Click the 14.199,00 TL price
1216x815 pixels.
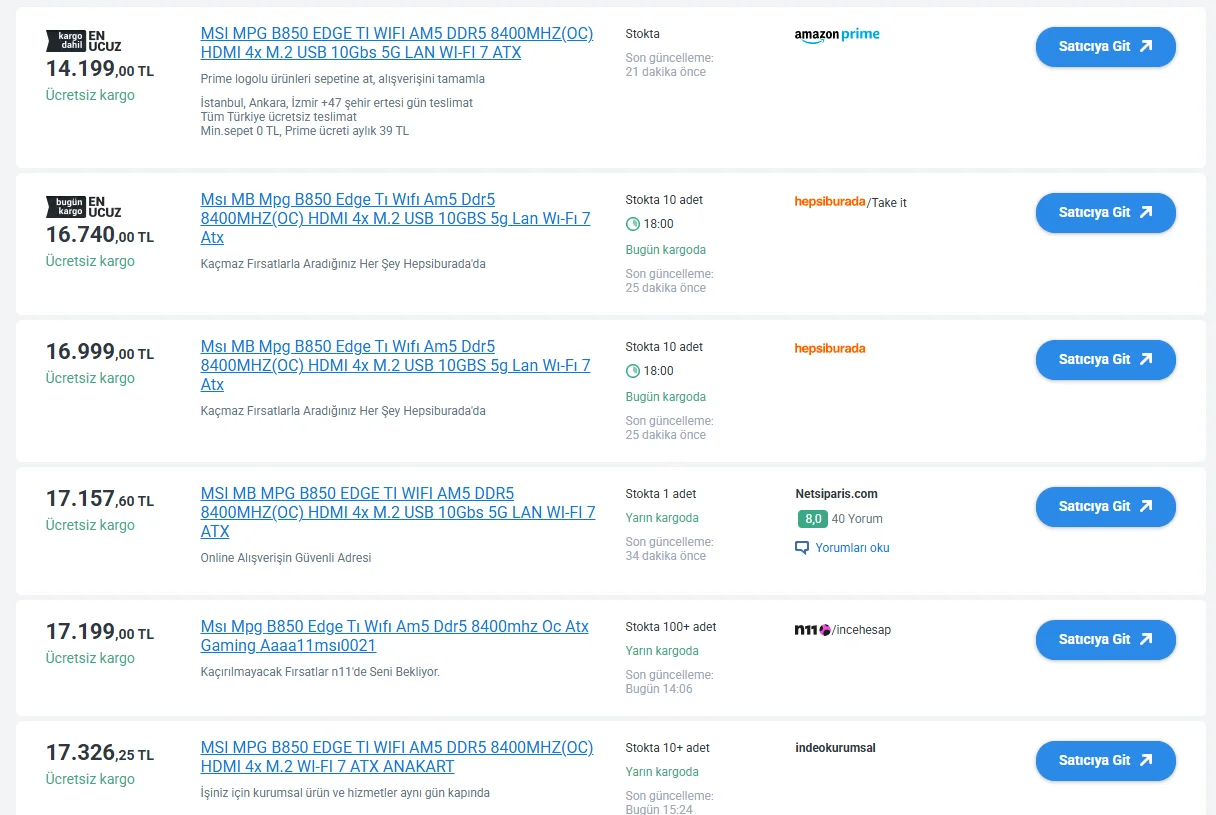(x=100, y=69)
